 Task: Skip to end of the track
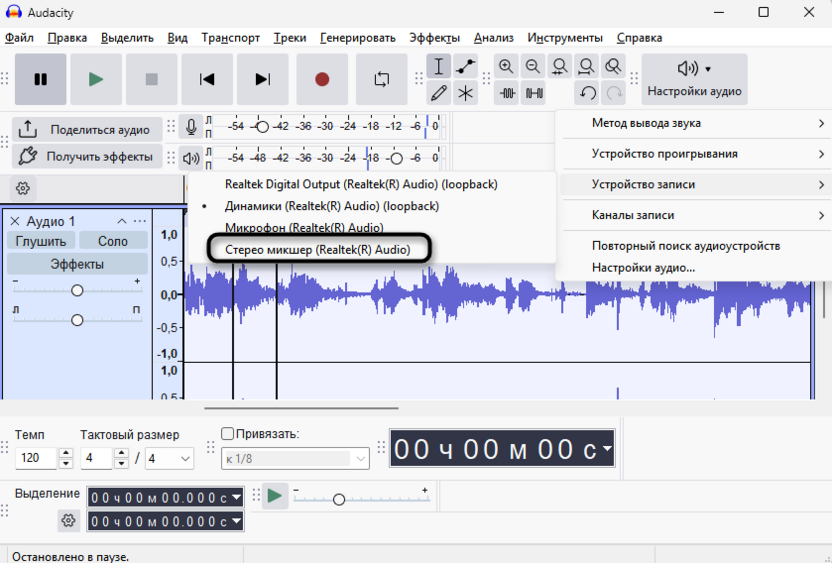coord(263,79)
